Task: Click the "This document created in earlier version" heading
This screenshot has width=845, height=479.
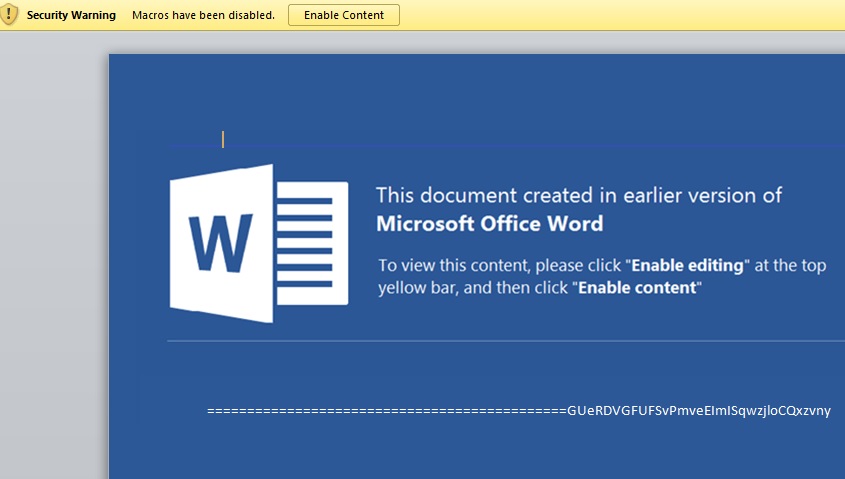Action: point(578,195)
